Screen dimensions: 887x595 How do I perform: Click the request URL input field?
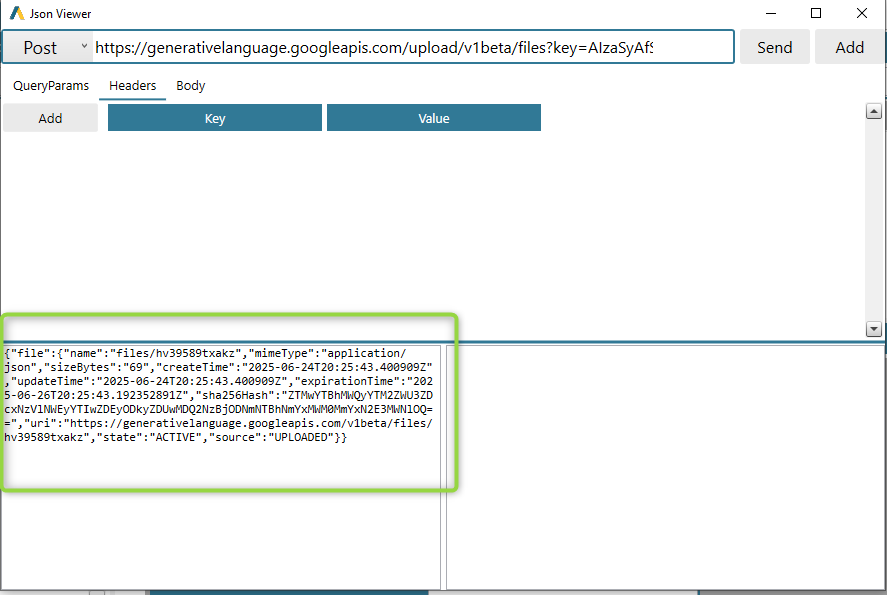(412, 48)
